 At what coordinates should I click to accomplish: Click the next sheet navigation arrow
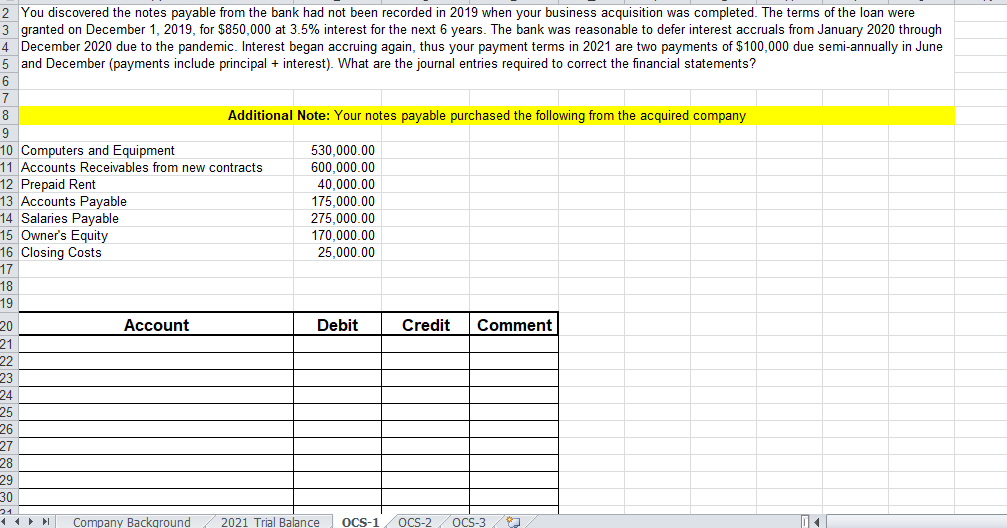tap(31, 522)
